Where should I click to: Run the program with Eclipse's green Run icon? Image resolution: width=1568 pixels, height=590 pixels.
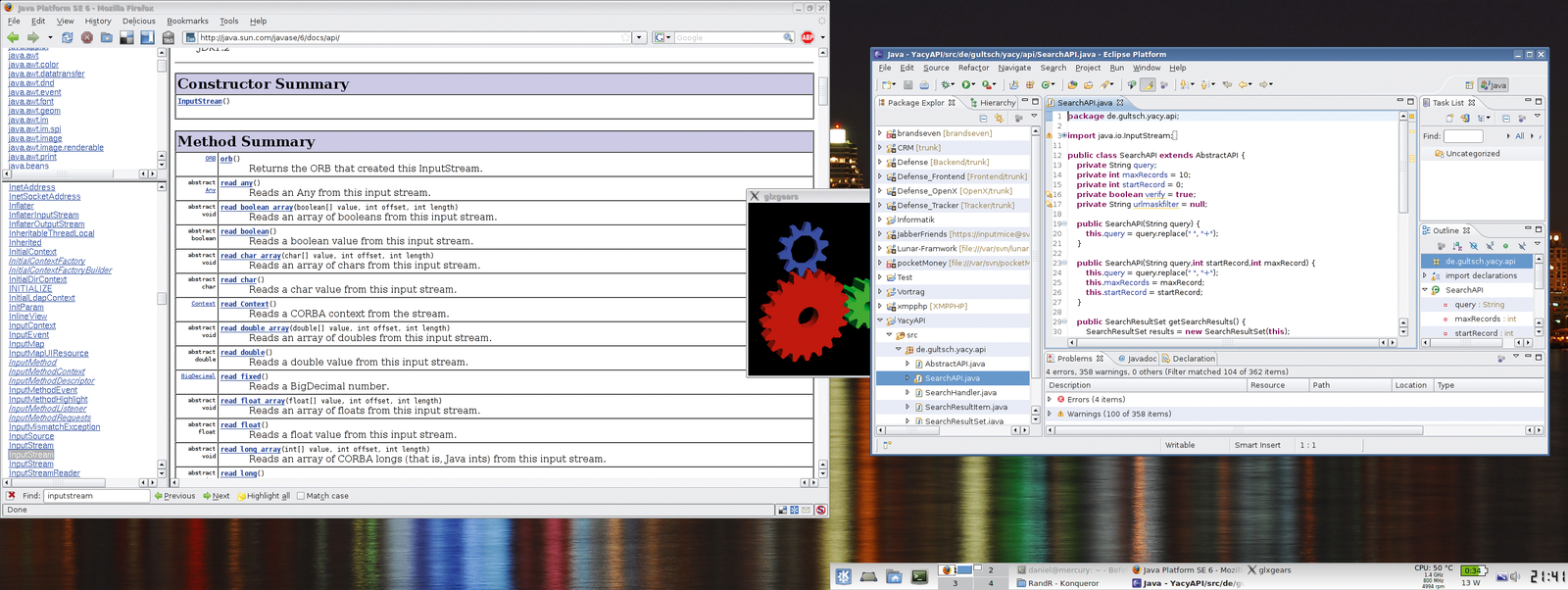click(x=966, y=85)
